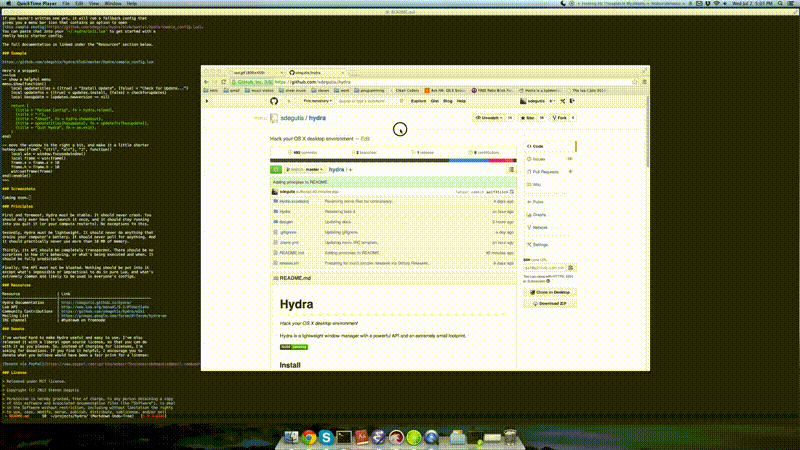Click the language statistics color bar
The width and height of the screenshot is (800, 450).
point(393,160)
